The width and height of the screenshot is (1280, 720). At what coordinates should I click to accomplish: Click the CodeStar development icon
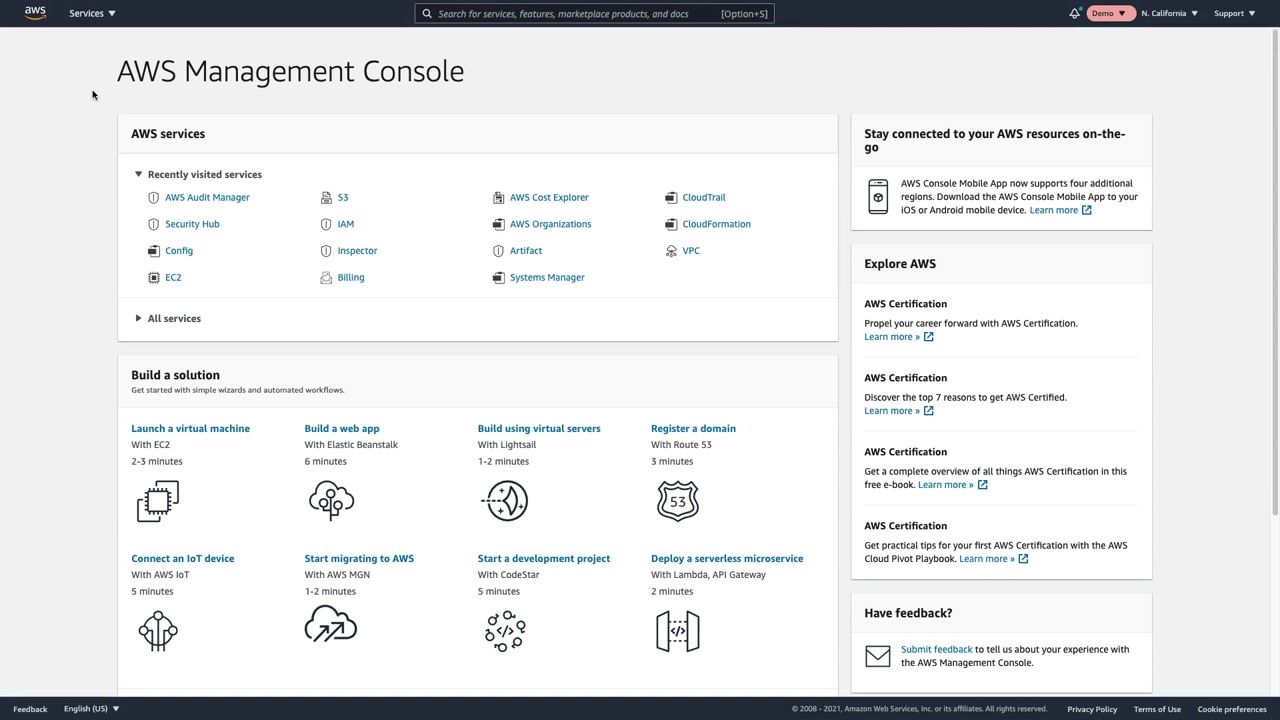click(x=505, y=631)
